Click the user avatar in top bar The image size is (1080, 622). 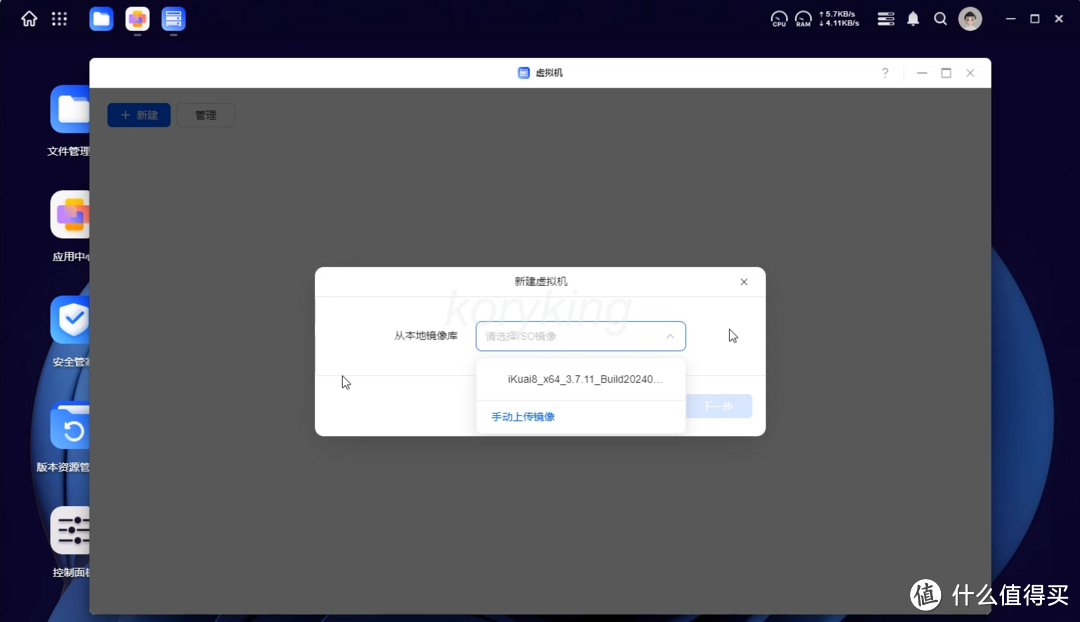coord(969,18)
